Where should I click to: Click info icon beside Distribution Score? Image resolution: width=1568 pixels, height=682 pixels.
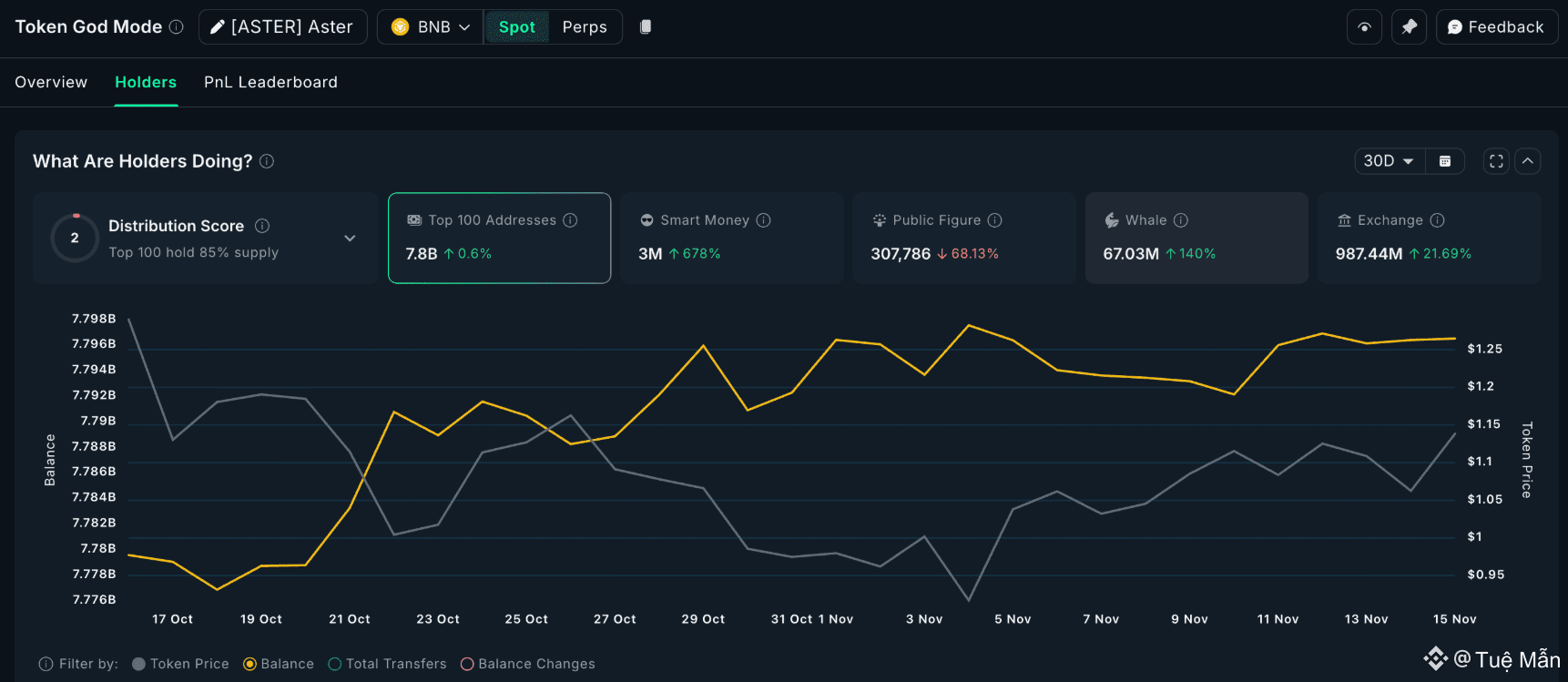pos(262,226)
